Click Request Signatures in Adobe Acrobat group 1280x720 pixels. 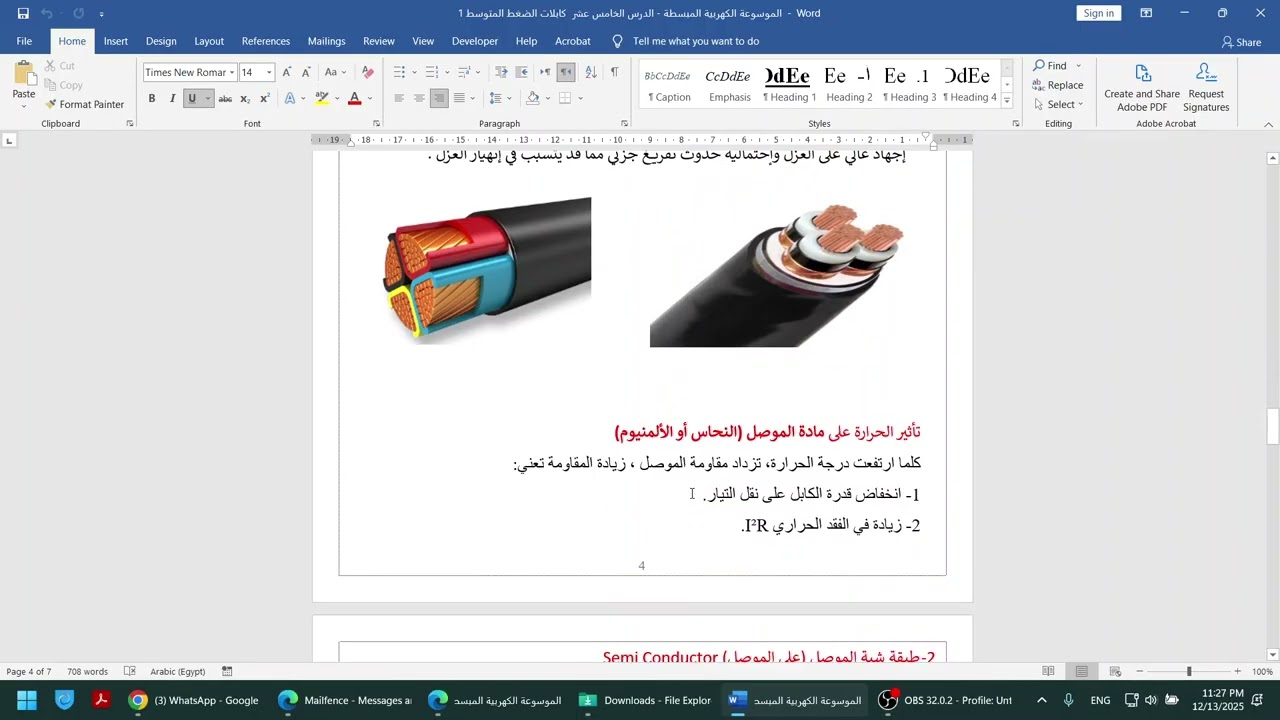coord(1206,88)
